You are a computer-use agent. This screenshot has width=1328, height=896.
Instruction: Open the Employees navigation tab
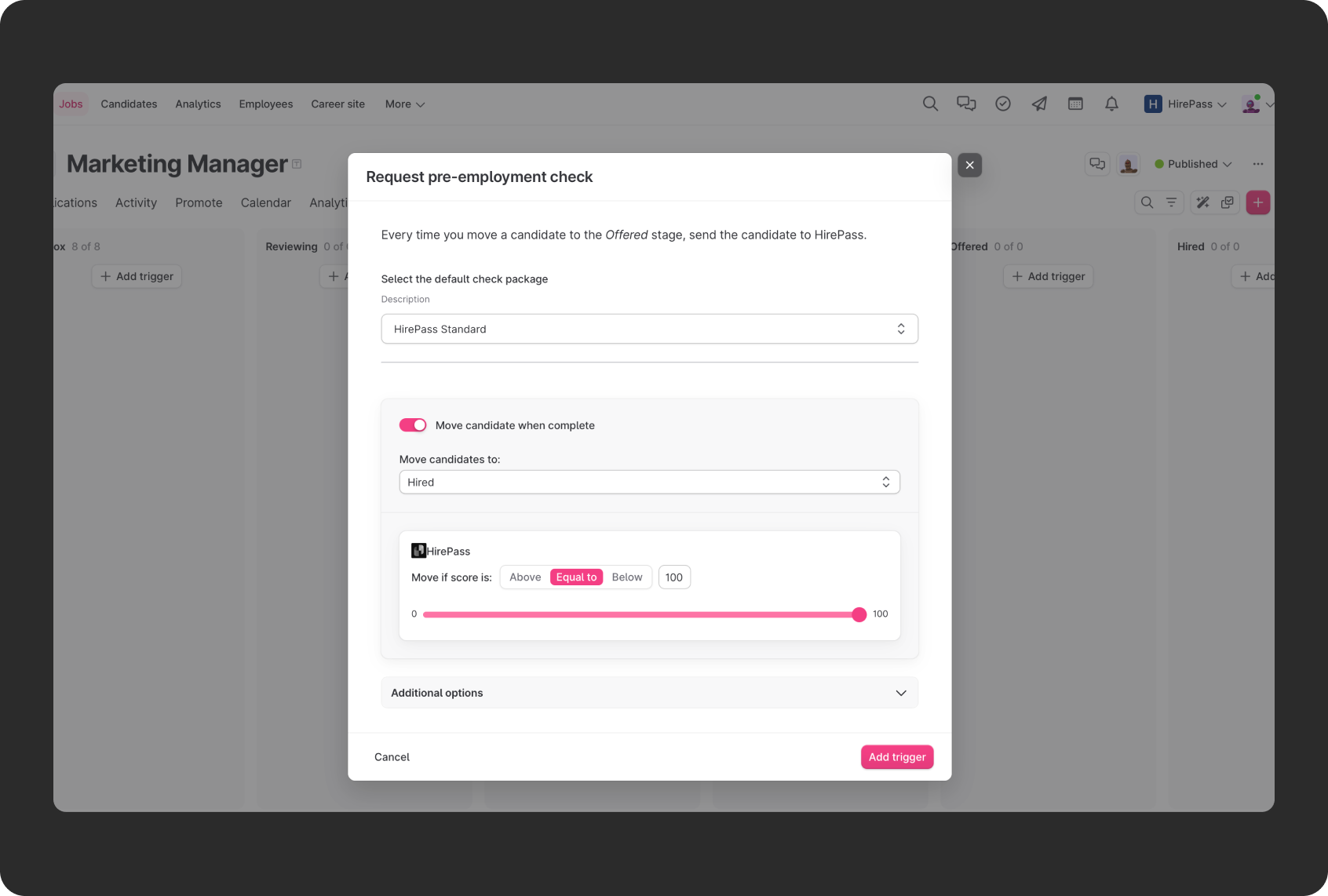pos(266,104)
